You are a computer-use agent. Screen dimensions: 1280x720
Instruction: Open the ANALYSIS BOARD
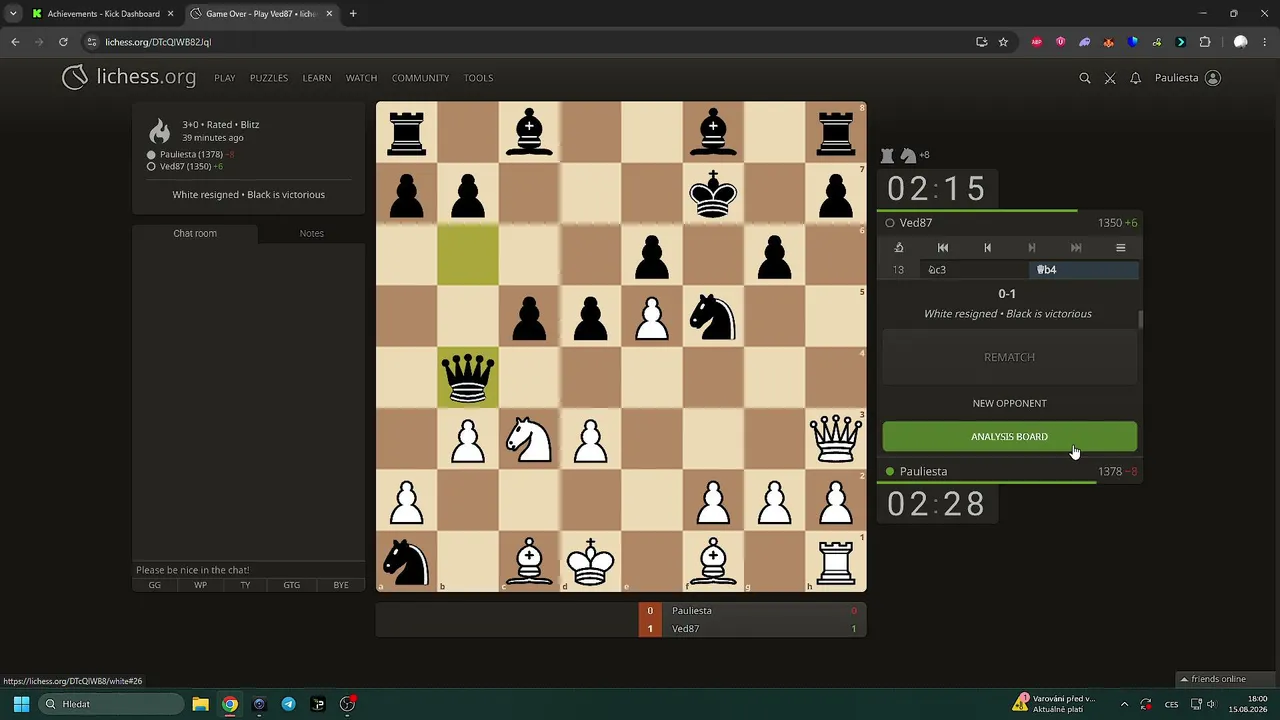(1010, 437)
